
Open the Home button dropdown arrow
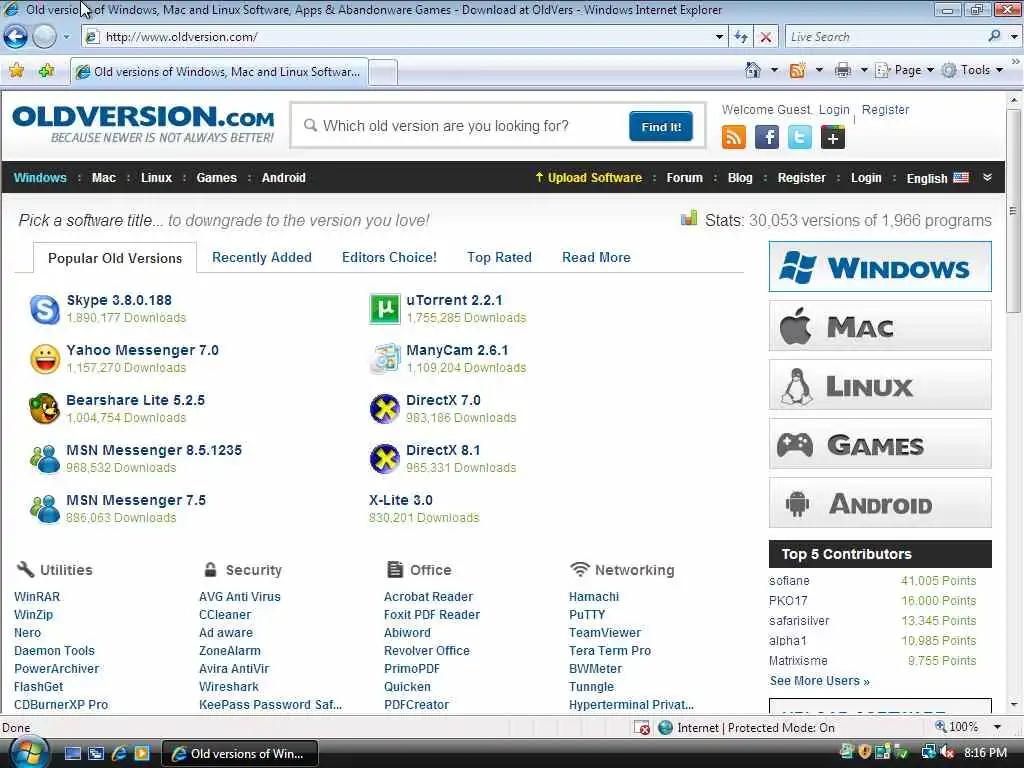pos(775,70)
